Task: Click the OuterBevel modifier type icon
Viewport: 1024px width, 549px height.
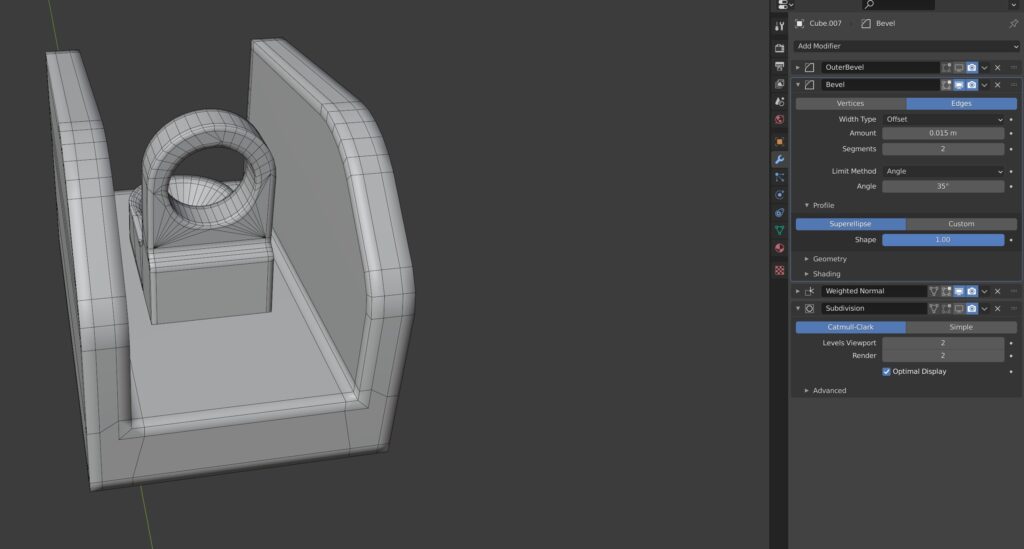Action: [810, 67]
